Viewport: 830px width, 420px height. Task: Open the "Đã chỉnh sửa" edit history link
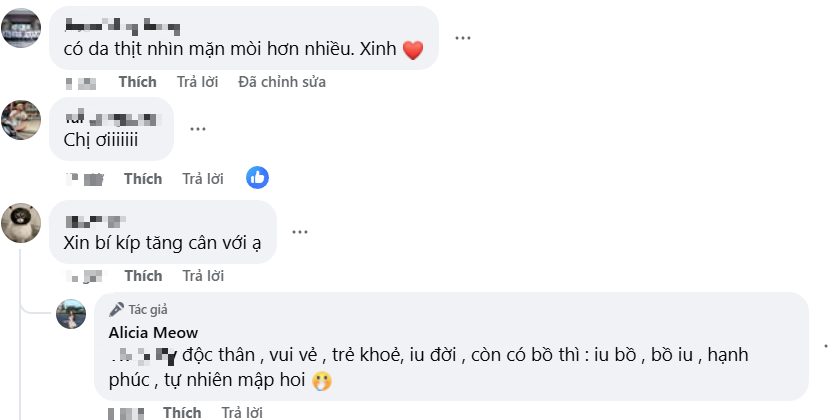tap(282, 82)
